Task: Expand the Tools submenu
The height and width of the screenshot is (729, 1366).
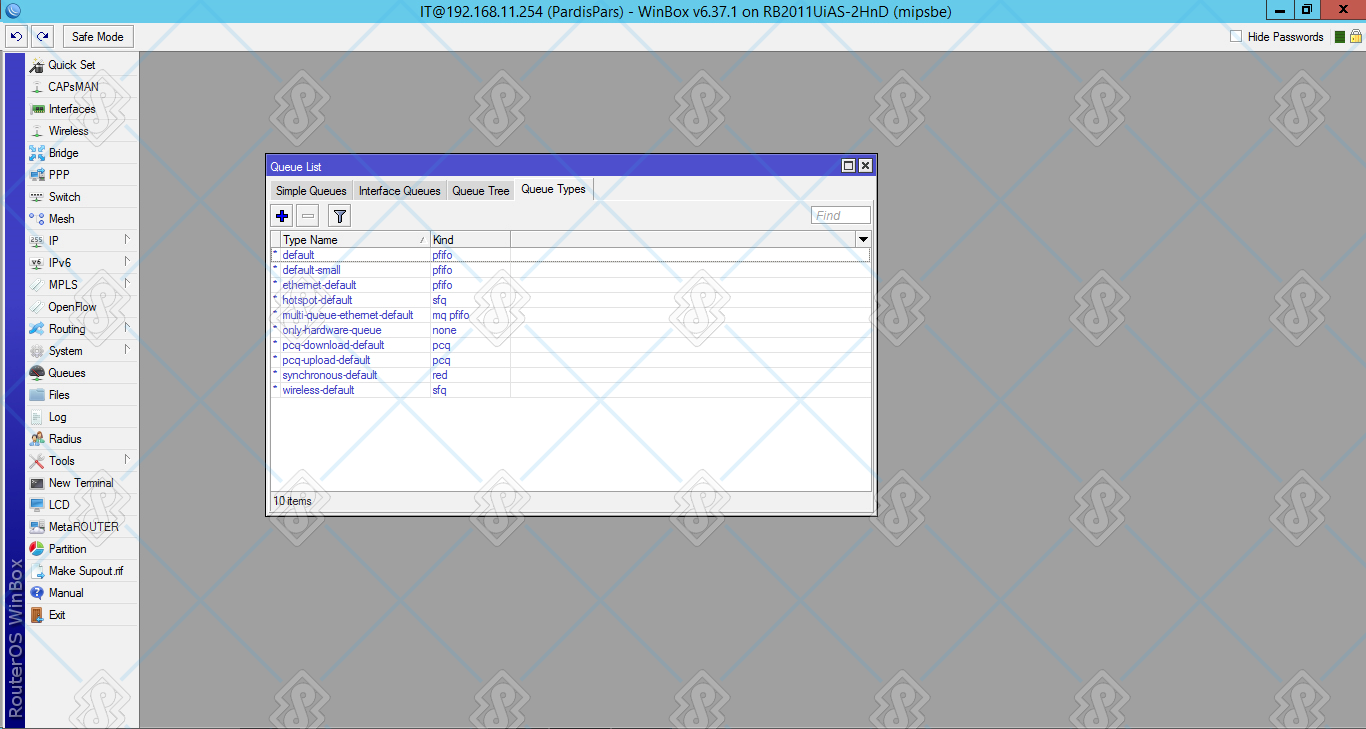Action: click(82, 461)
